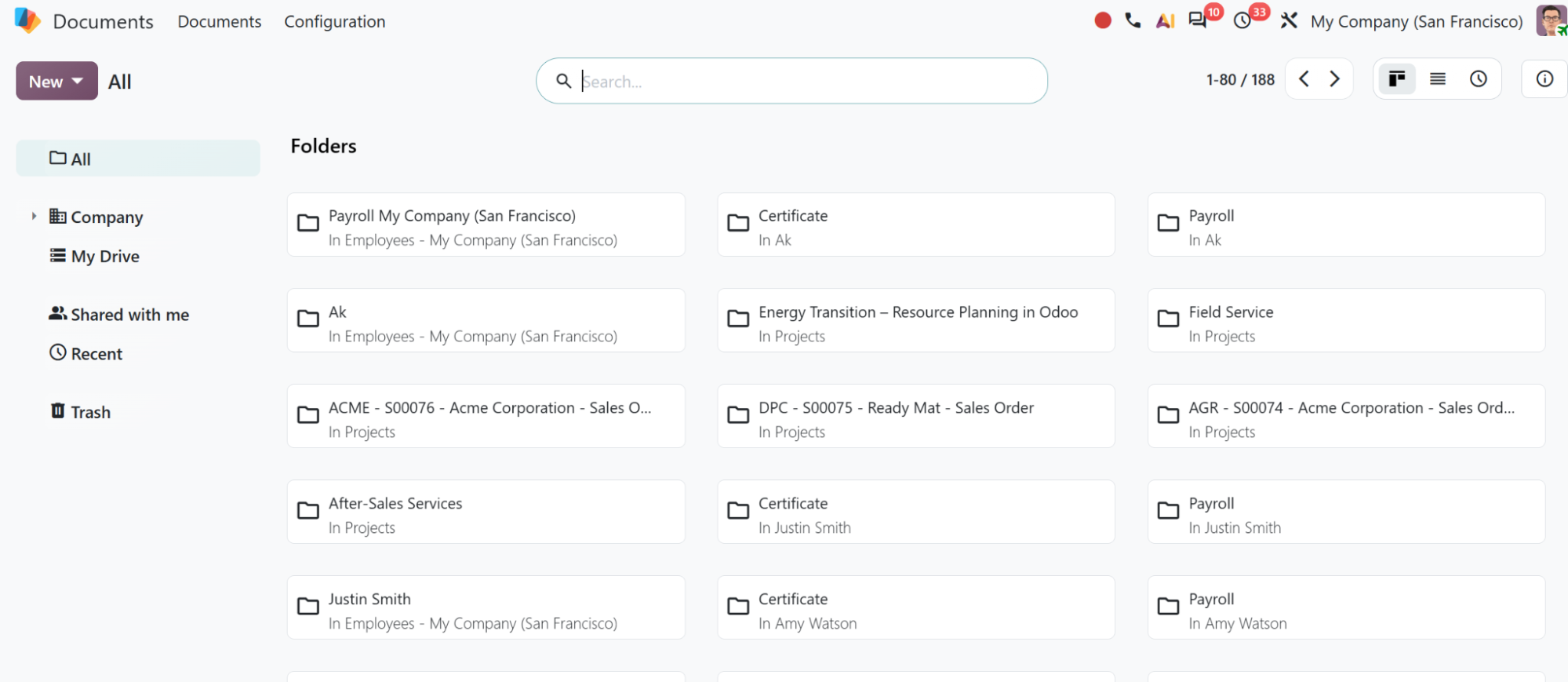The image size is (1568, 682).
Task: Switch to kanban view
Action: click(1397, 78)
